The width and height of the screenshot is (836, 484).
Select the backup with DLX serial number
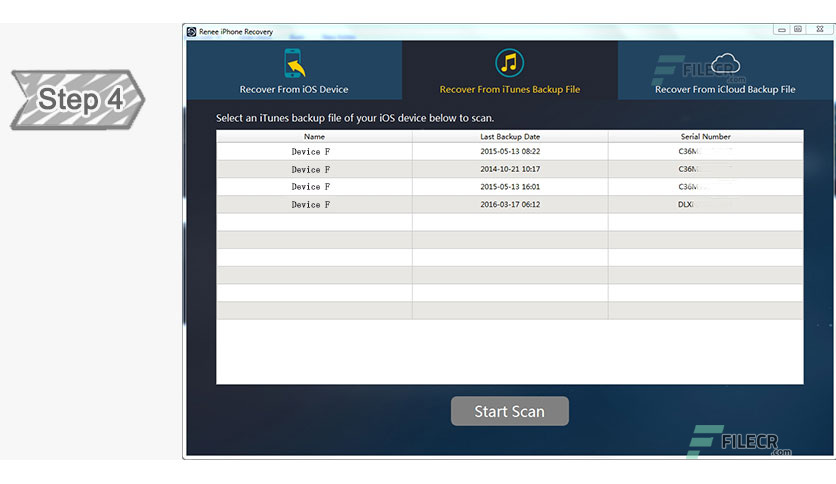[510, 204]
